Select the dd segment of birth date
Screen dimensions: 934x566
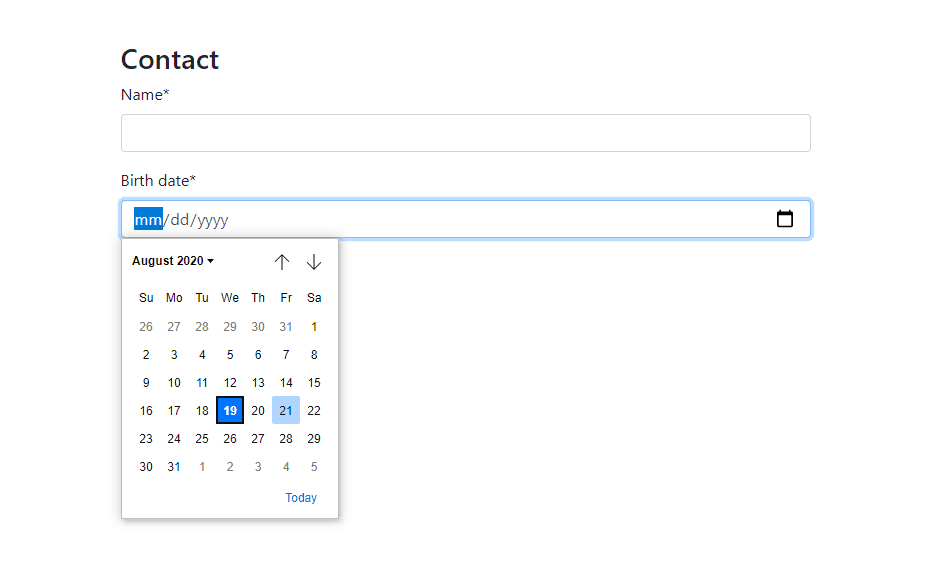click(180, 220)
